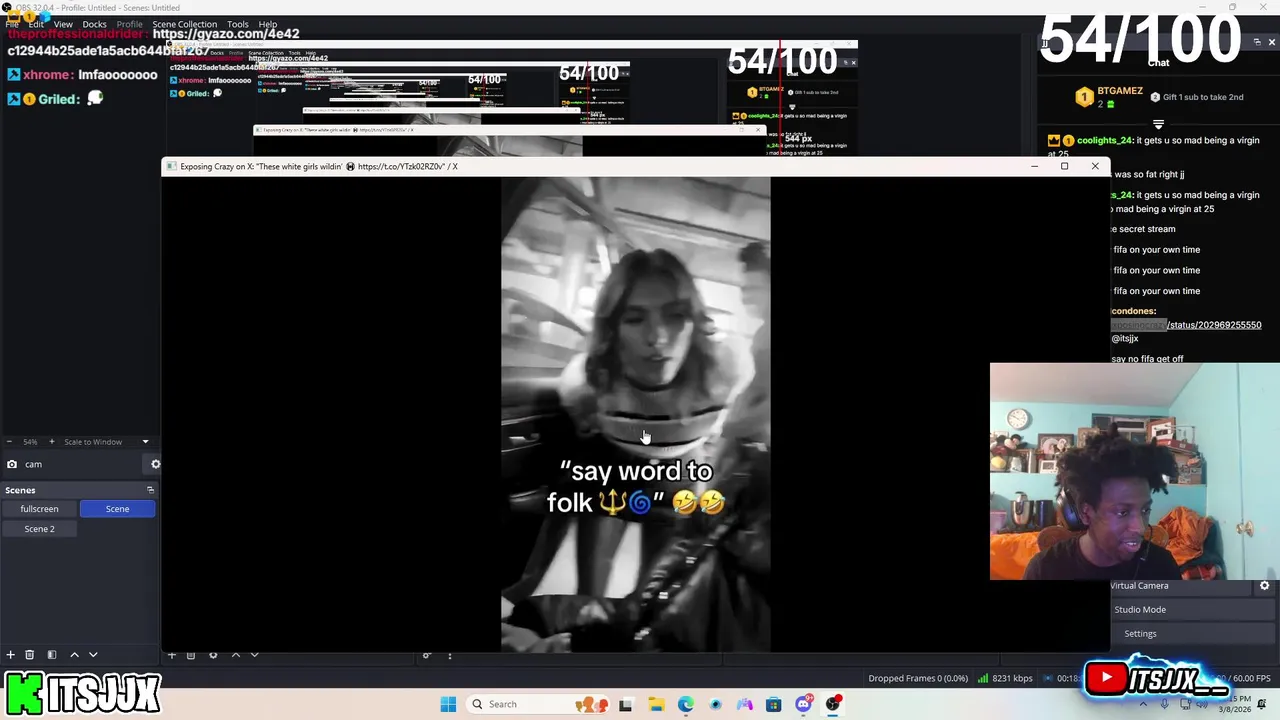Expand the chat leaderboard chevron
Viewport: 1280px width, 720px height.
(x=1158, y=125)
